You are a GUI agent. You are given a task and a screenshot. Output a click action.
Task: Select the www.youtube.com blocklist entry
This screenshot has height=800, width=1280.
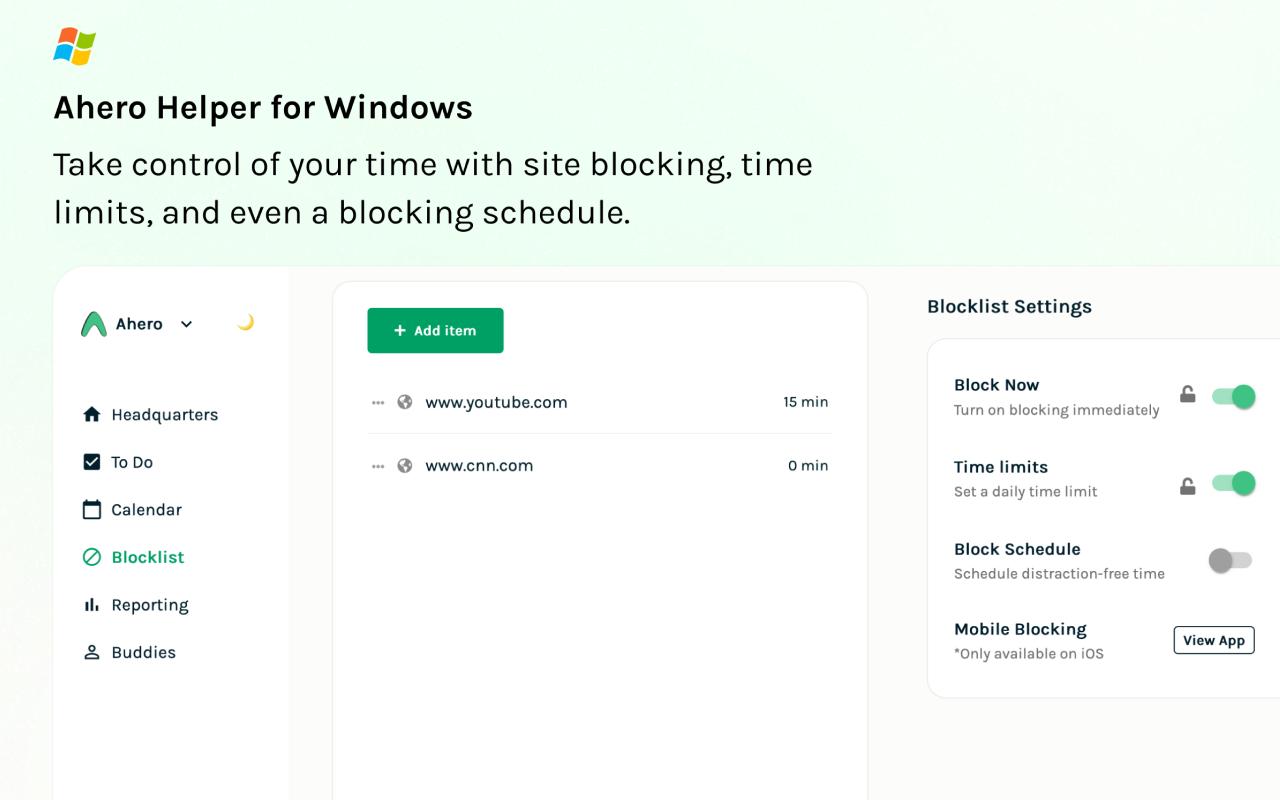[600, 402]
